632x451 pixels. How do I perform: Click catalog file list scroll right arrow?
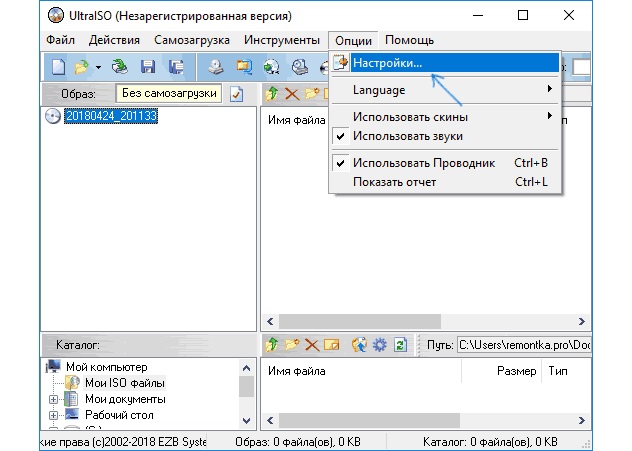point(582,421)
